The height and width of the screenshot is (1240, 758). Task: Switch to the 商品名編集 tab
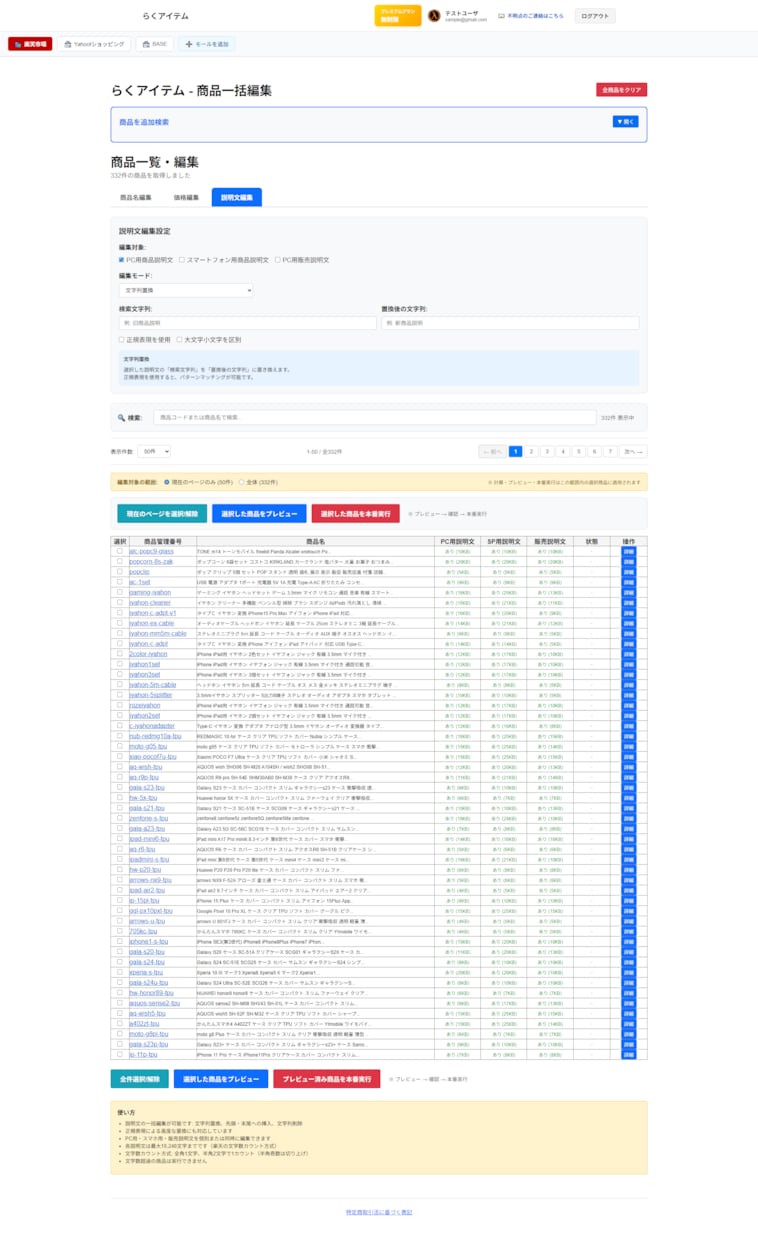[136, 197]
